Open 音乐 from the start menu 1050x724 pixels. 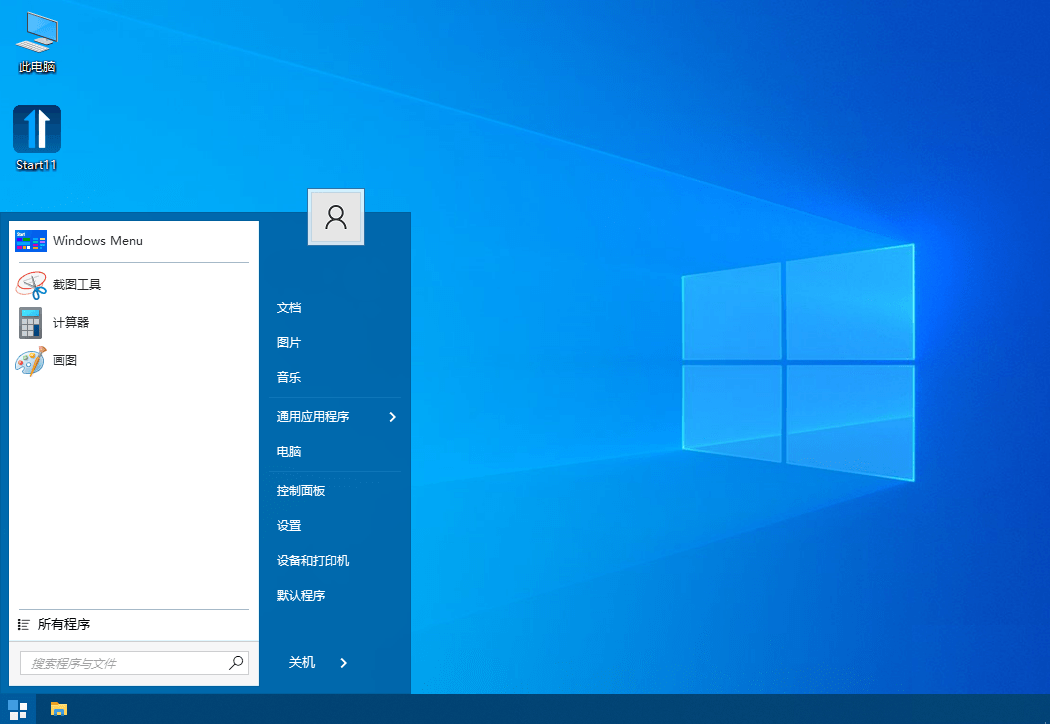[x=289, y=377]
